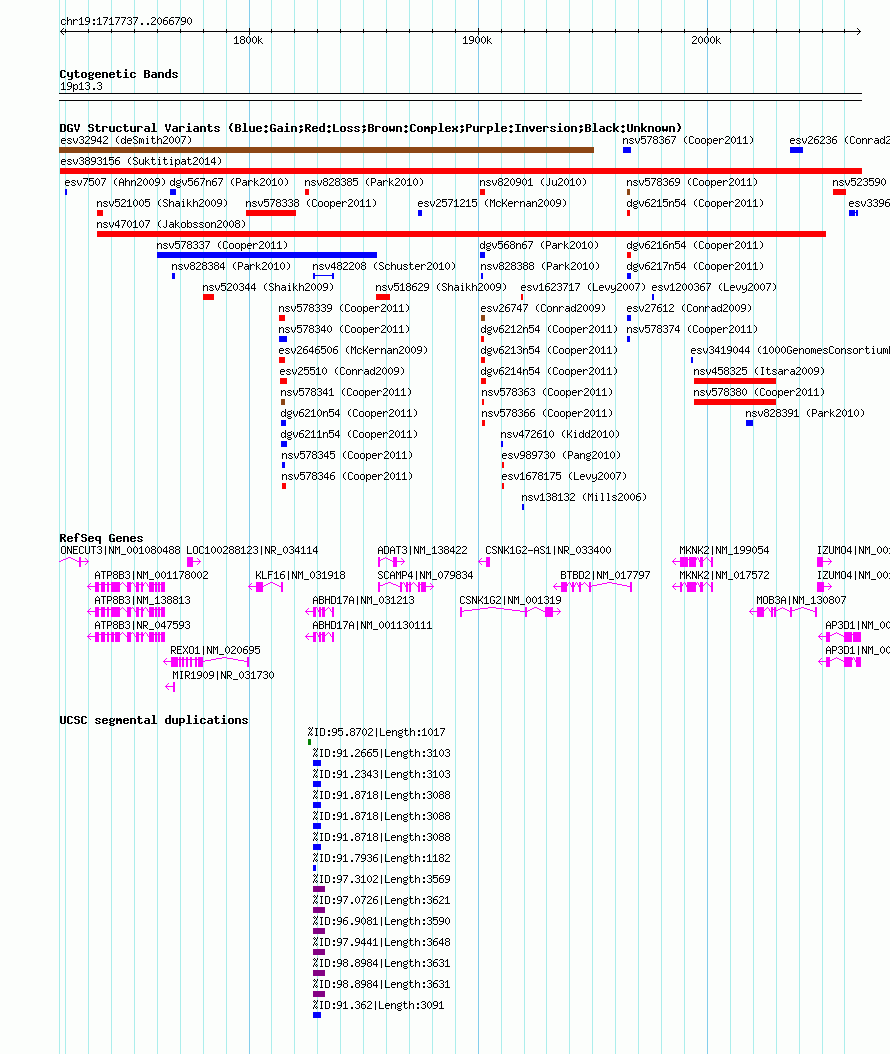Open ADAT3|NM_138422 gene label
Viewport: 890px width, 1054px height.
point(422,550)
